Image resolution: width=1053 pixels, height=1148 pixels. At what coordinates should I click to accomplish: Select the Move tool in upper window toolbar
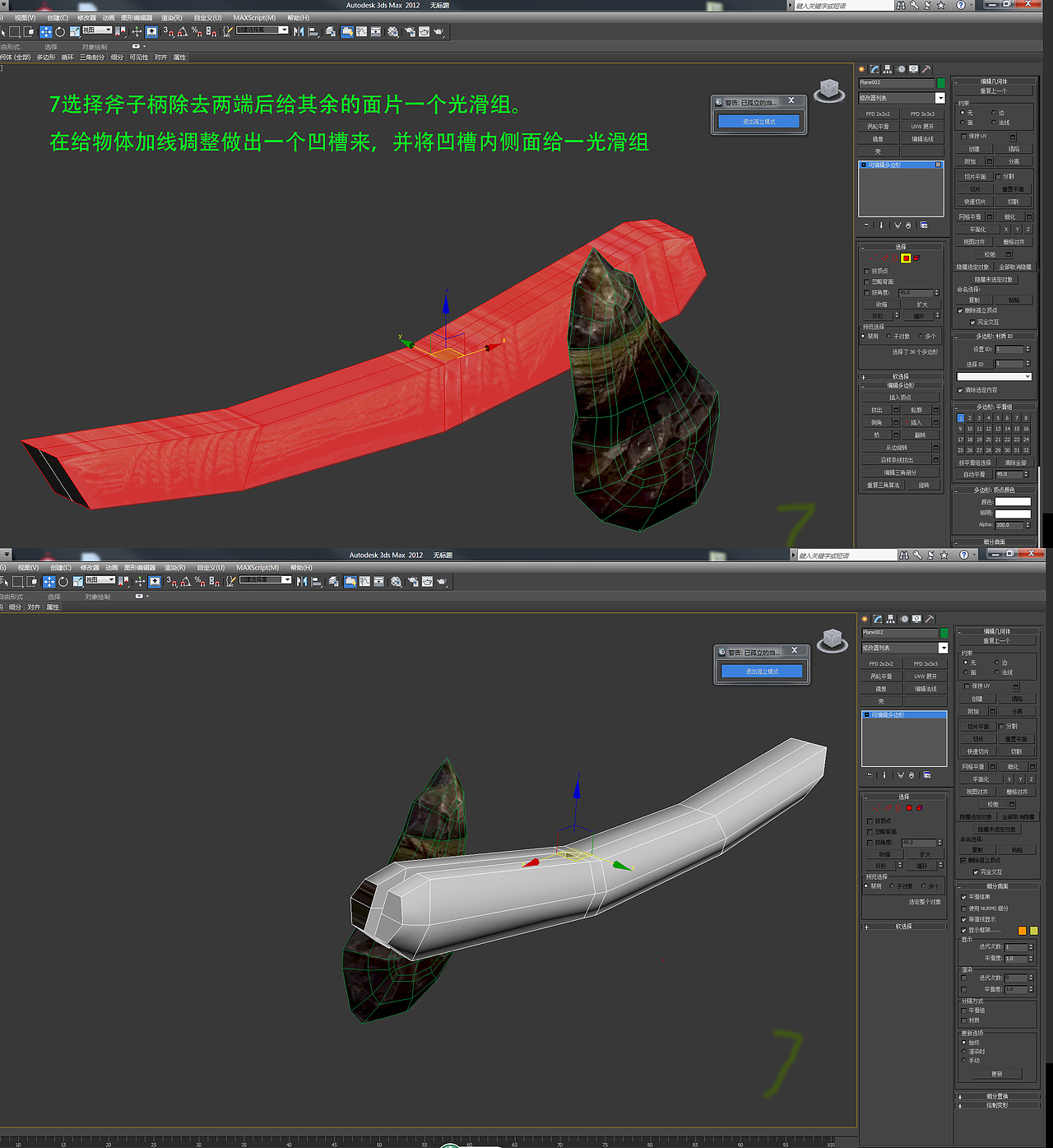[46, 31]
